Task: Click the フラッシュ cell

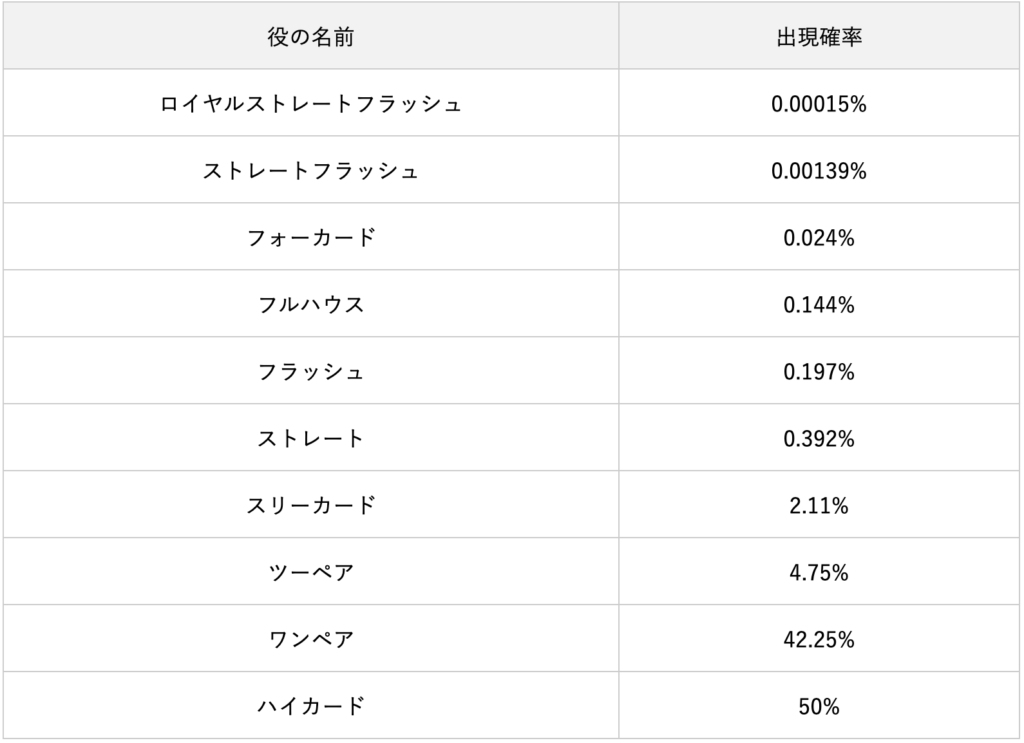Action: 311,372
